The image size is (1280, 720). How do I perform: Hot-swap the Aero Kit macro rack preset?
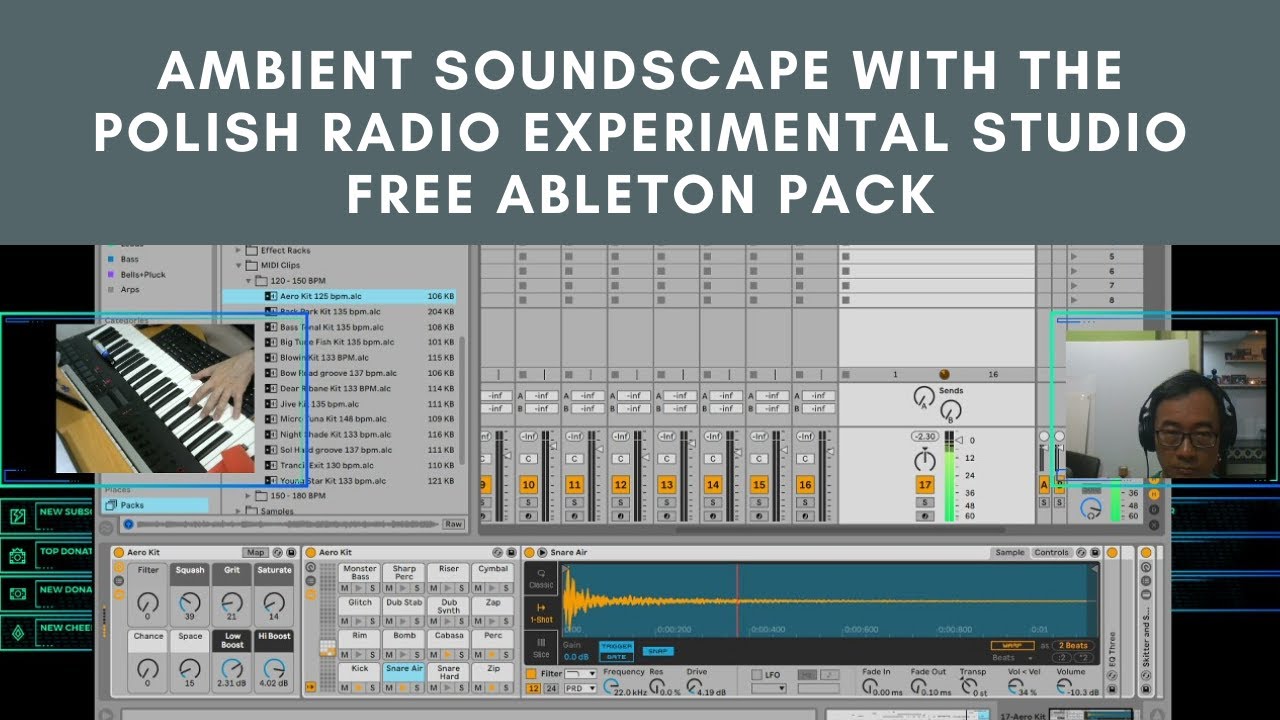pos(277,552)
